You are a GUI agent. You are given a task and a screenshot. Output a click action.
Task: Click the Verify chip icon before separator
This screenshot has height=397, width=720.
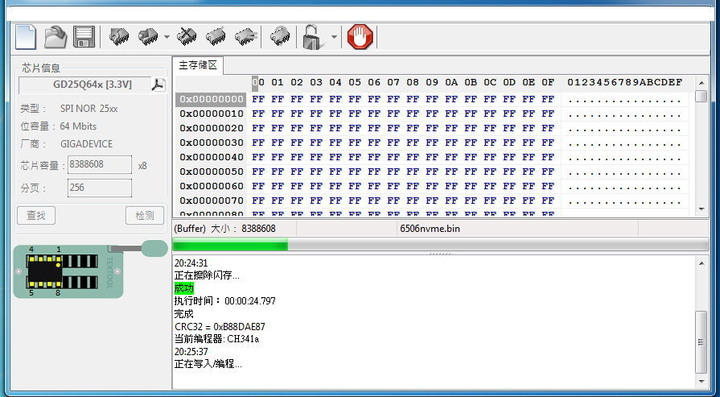pos(246,36)
